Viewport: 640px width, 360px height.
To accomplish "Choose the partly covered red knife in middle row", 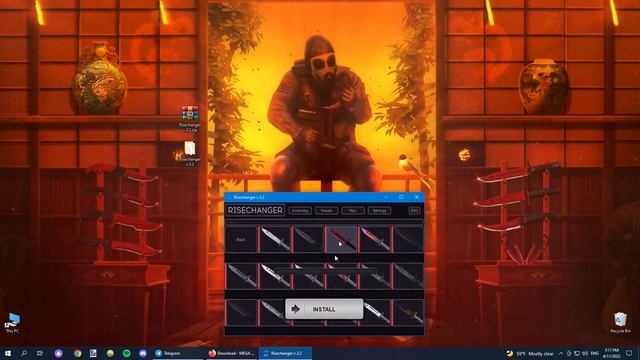I will [342, 276].
